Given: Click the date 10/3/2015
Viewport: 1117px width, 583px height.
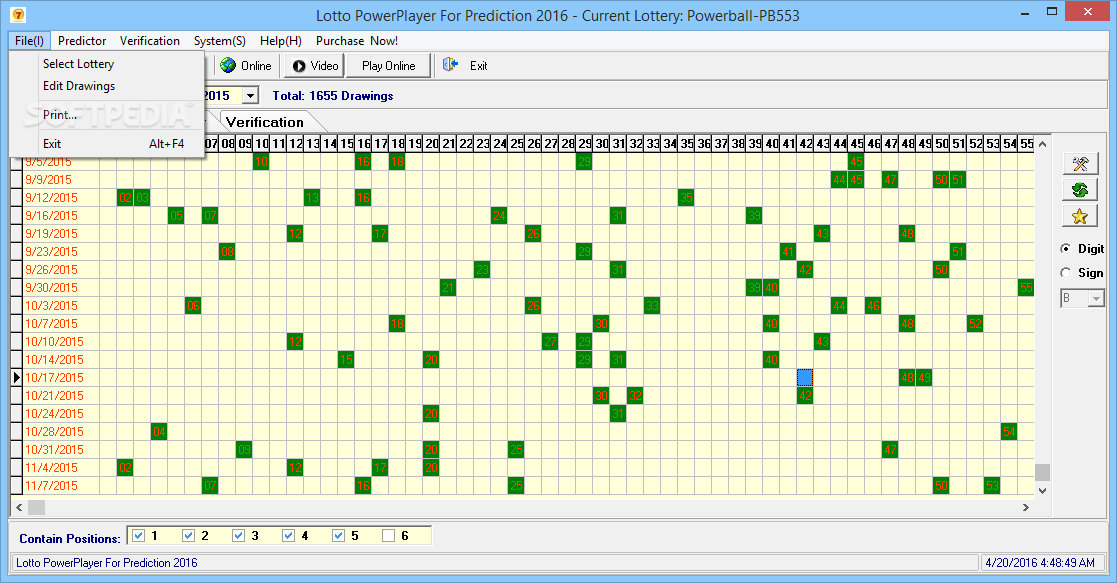Looking at the screenshot, I should (51, 305).
